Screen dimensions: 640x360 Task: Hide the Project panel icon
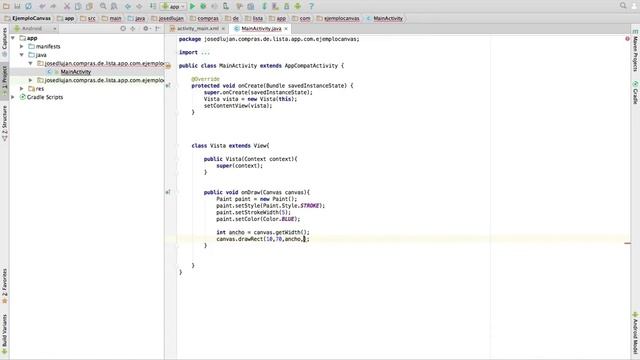click(158, 29)
